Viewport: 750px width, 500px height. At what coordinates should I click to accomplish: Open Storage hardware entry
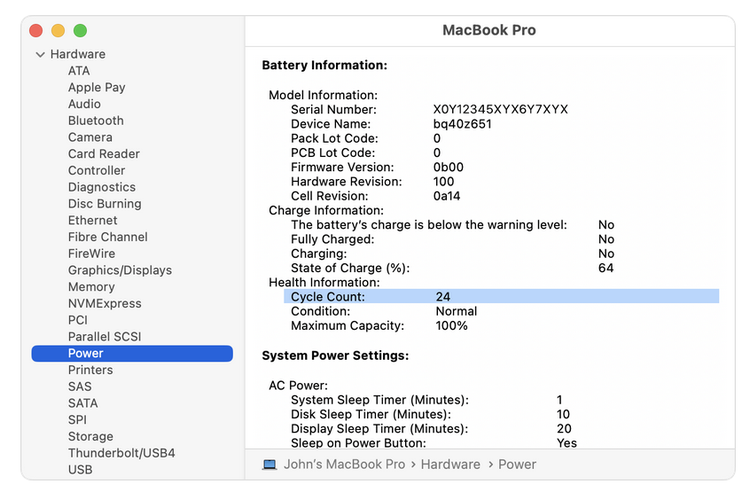coord(90,437)
